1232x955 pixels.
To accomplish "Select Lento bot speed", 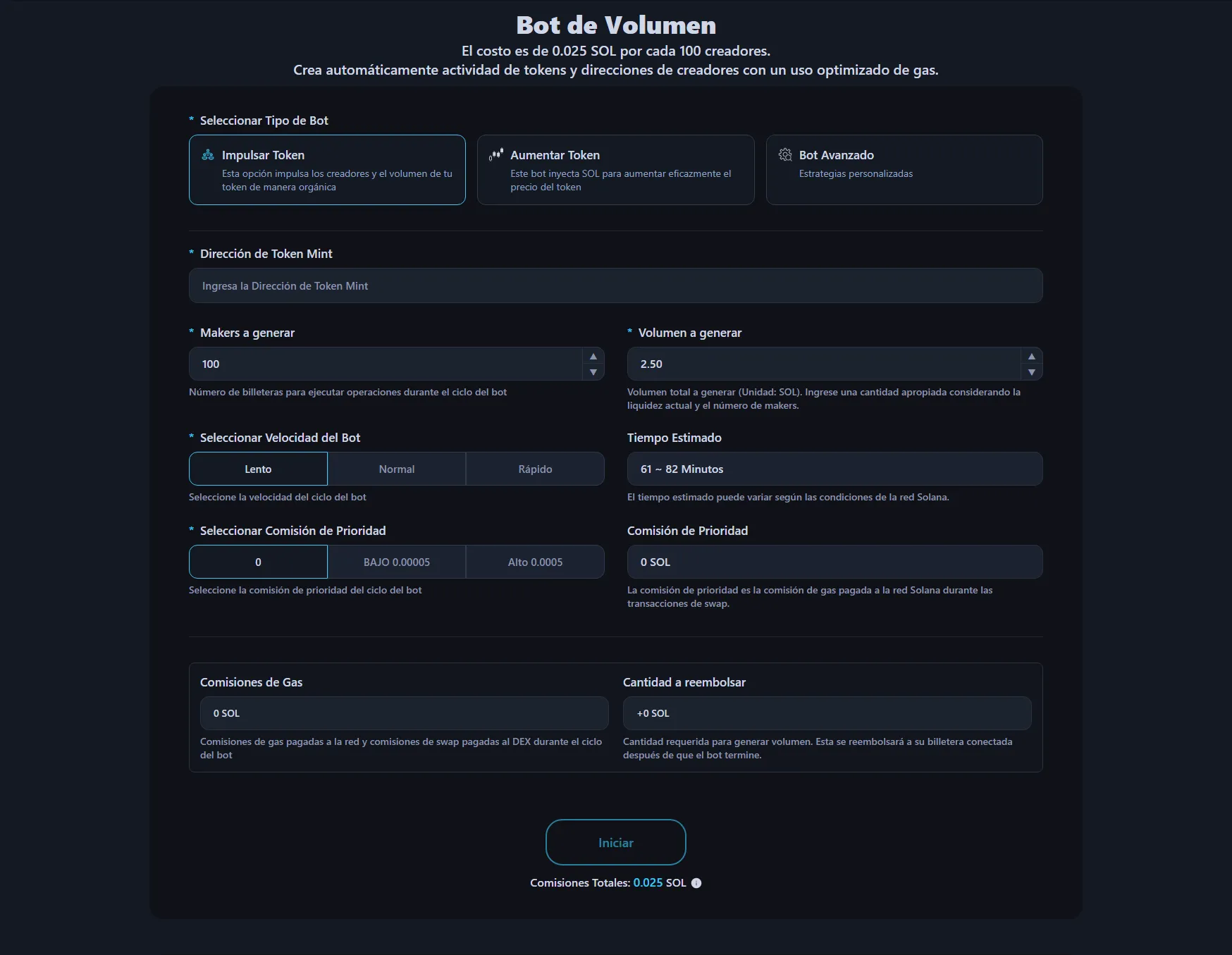I will click(258, 469).
